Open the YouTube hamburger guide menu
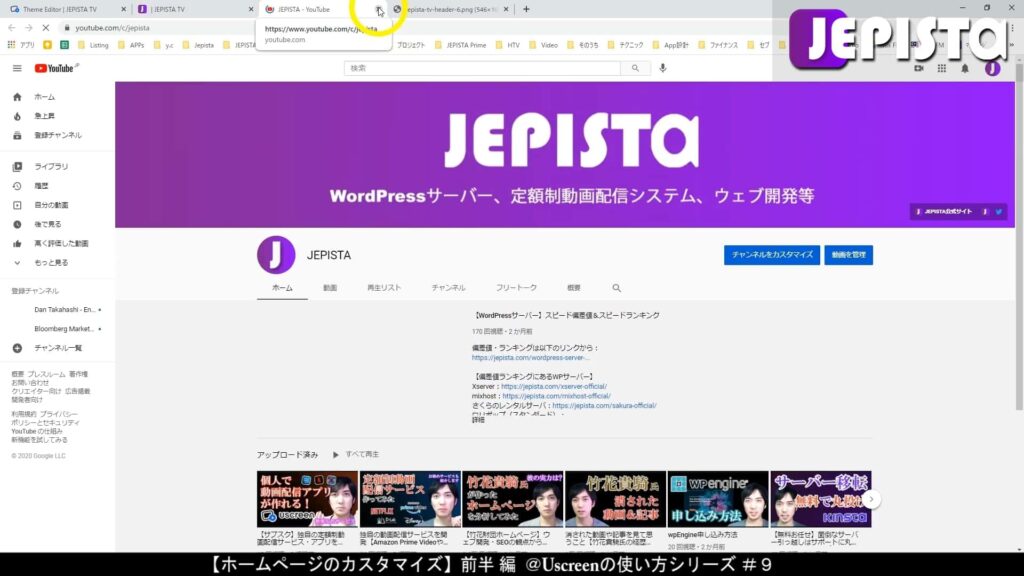Screen dimensions: 1024x576 tap(17, 69)
